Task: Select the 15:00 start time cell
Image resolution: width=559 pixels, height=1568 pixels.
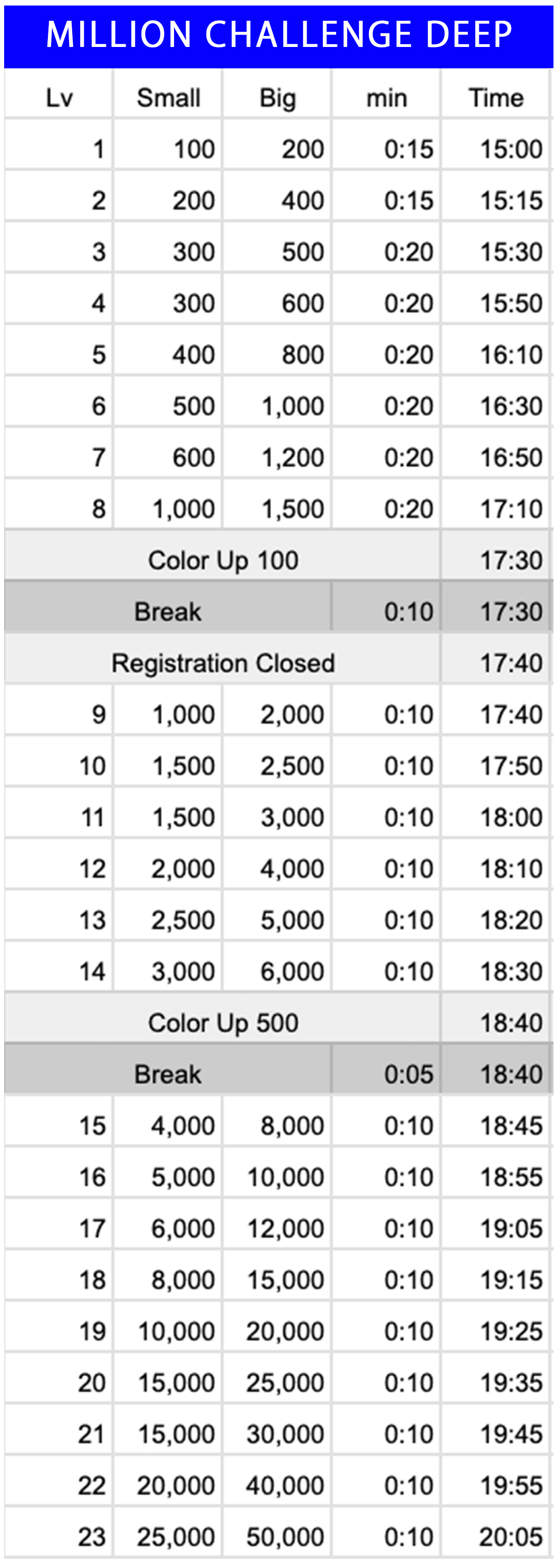Action: [x=511, y=150]
